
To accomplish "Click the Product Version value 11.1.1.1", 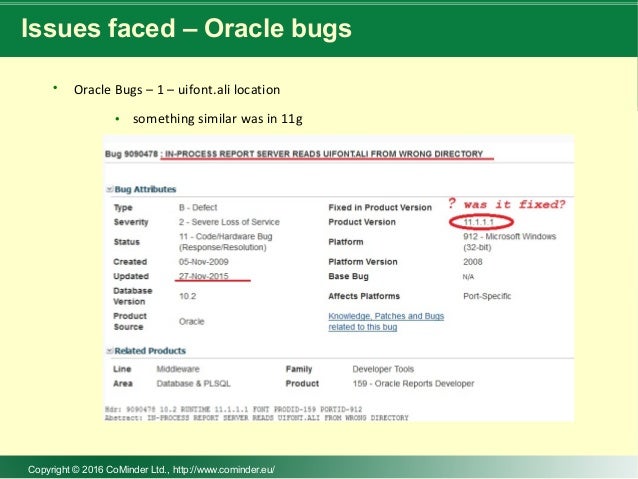I will [x=478, y=222].
